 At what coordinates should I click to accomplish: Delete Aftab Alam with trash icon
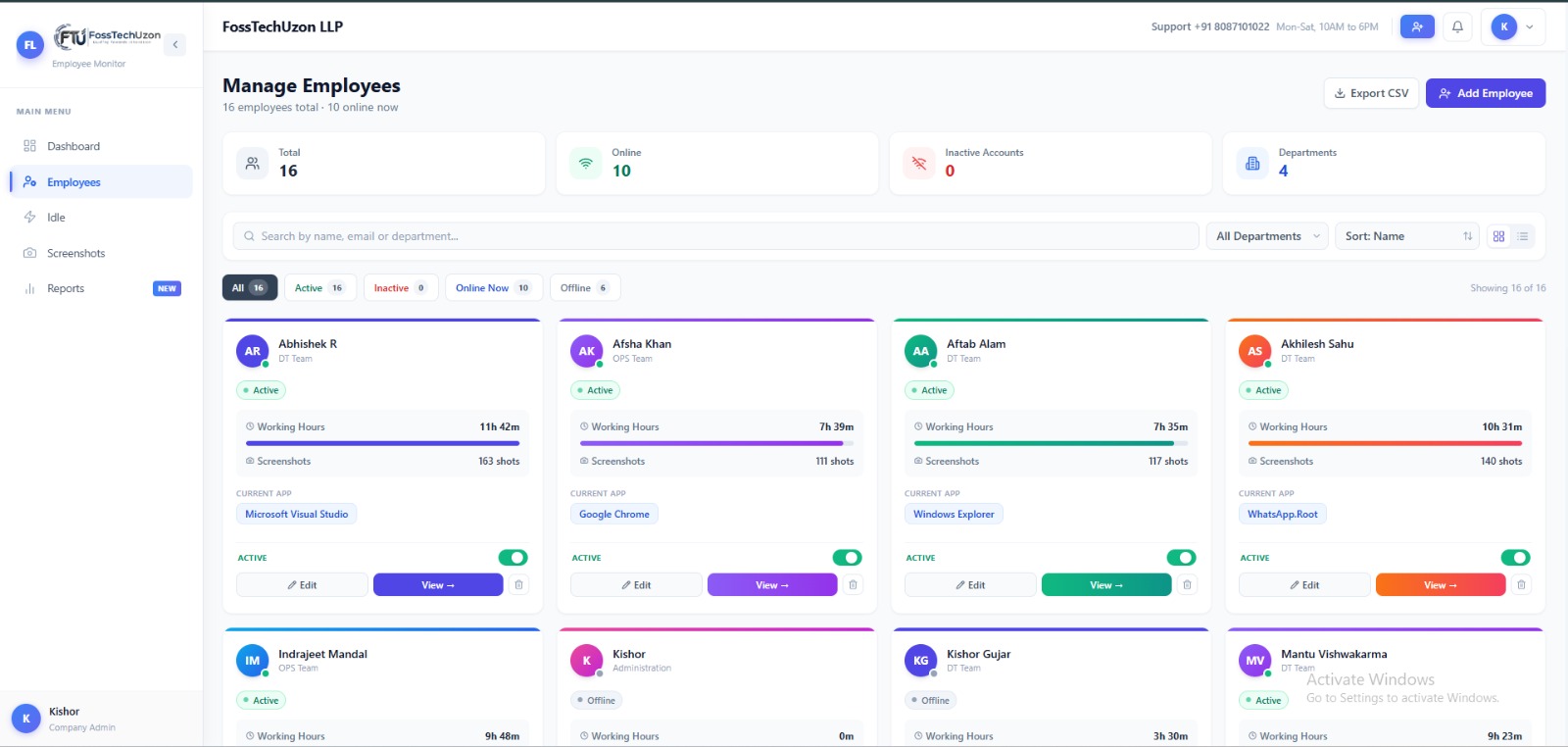[x=1188, y=585]
